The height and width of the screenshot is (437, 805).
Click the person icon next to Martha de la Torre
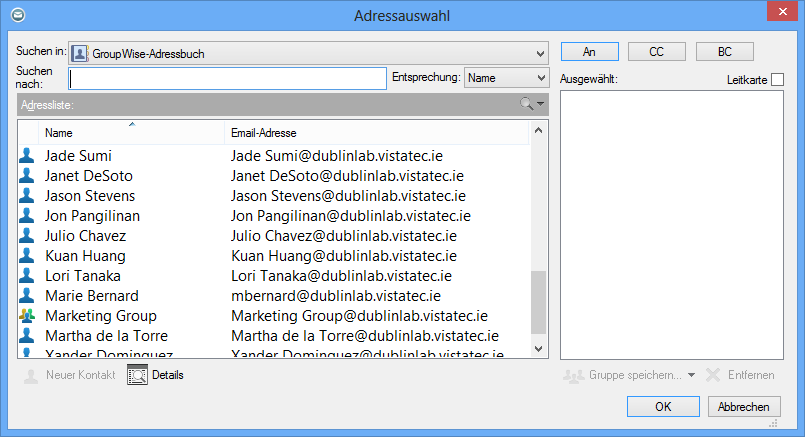pyautogui.click(x=27, y=335)
